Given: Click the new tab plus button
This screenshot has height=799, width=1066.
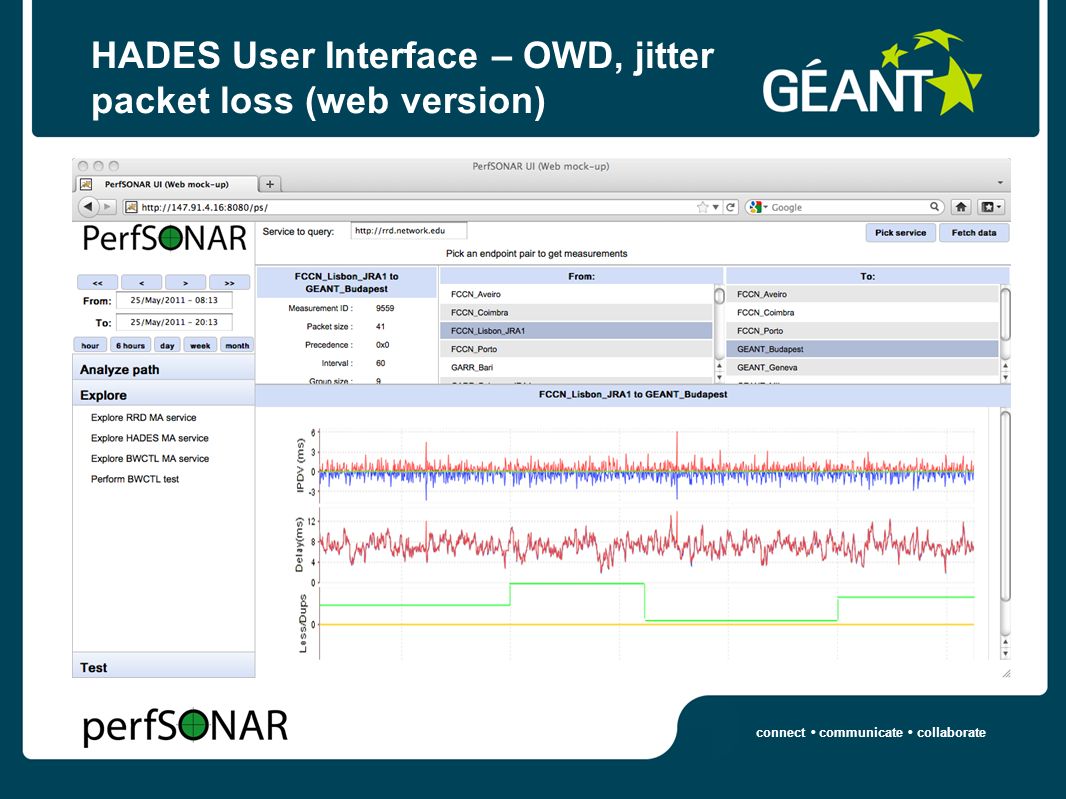Looking at the screenshot, I should (270, 184).
